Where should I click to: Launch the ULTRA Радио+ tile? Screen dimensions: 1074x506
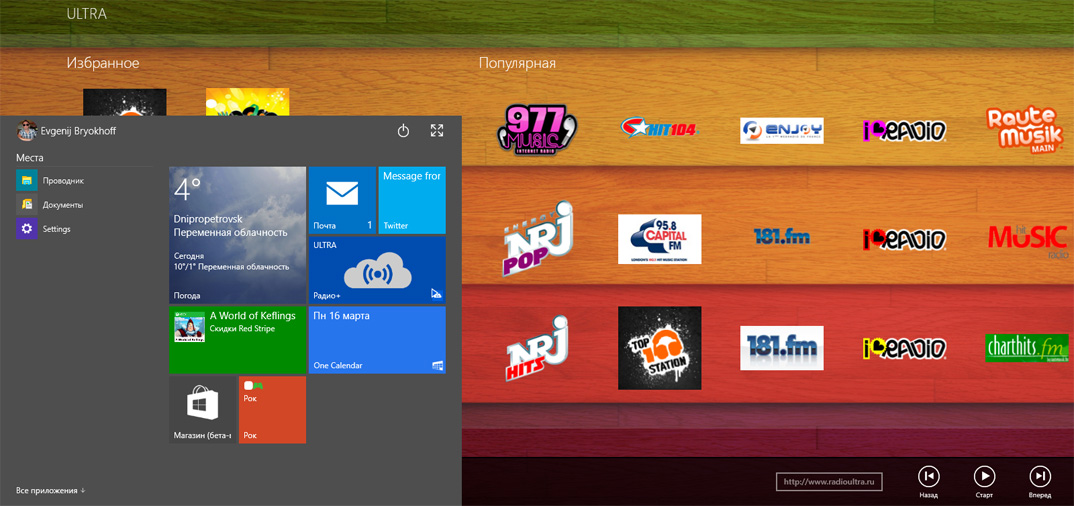(x=377, y=270)
